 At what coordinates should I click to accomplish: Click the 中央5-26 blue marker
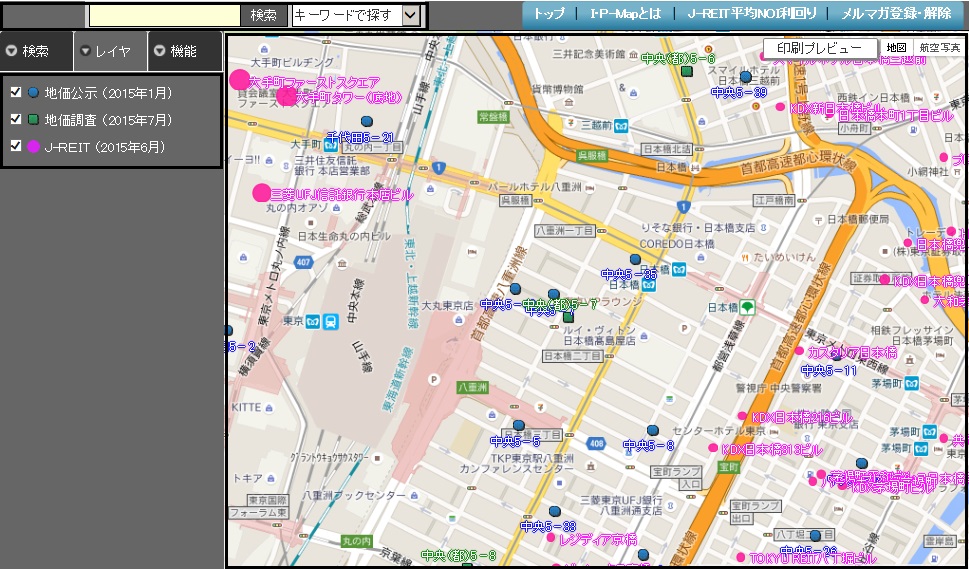click(x=815, y=536)
